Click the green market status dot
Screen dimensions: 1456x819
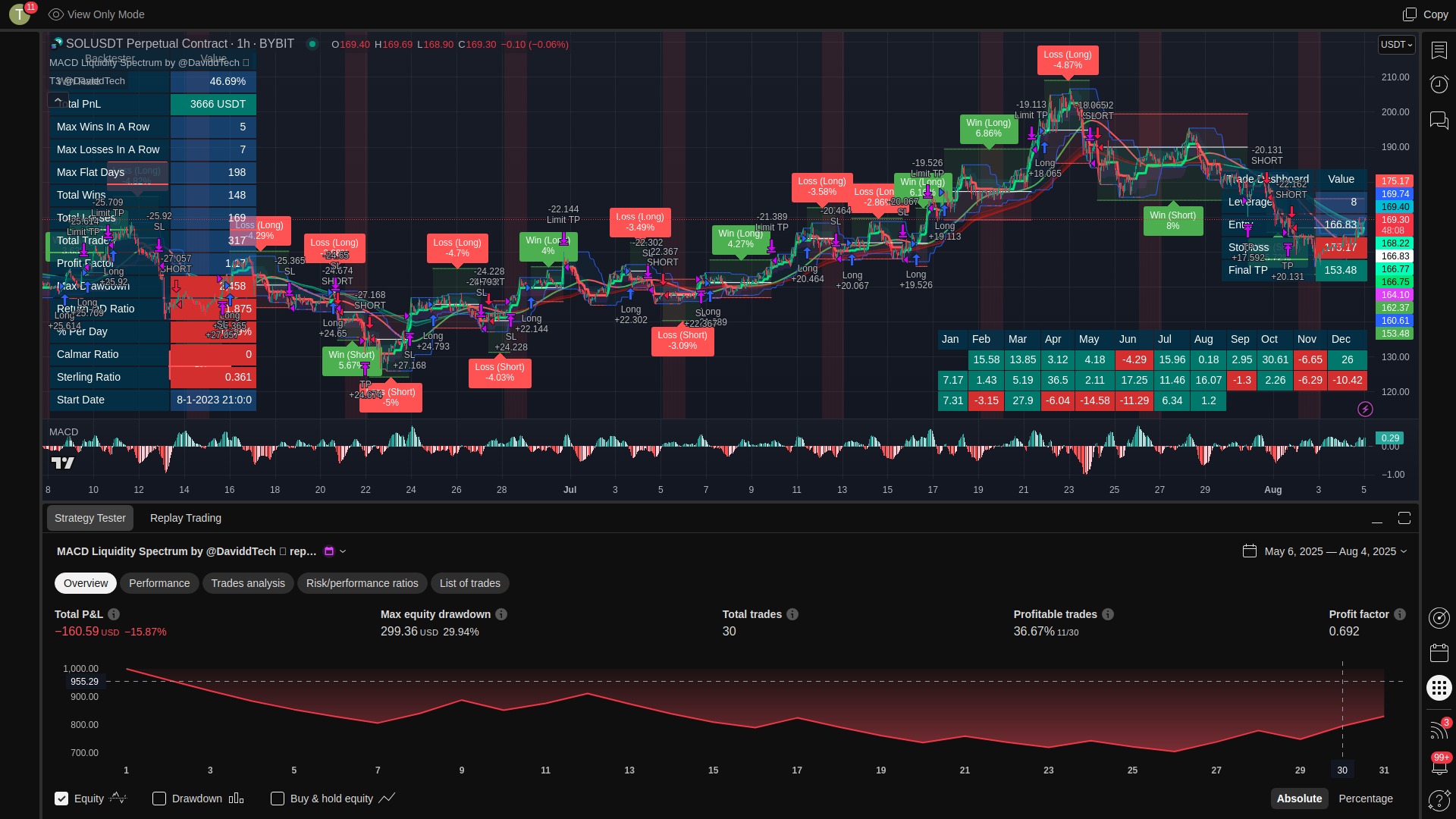click(x=312, y=44)
